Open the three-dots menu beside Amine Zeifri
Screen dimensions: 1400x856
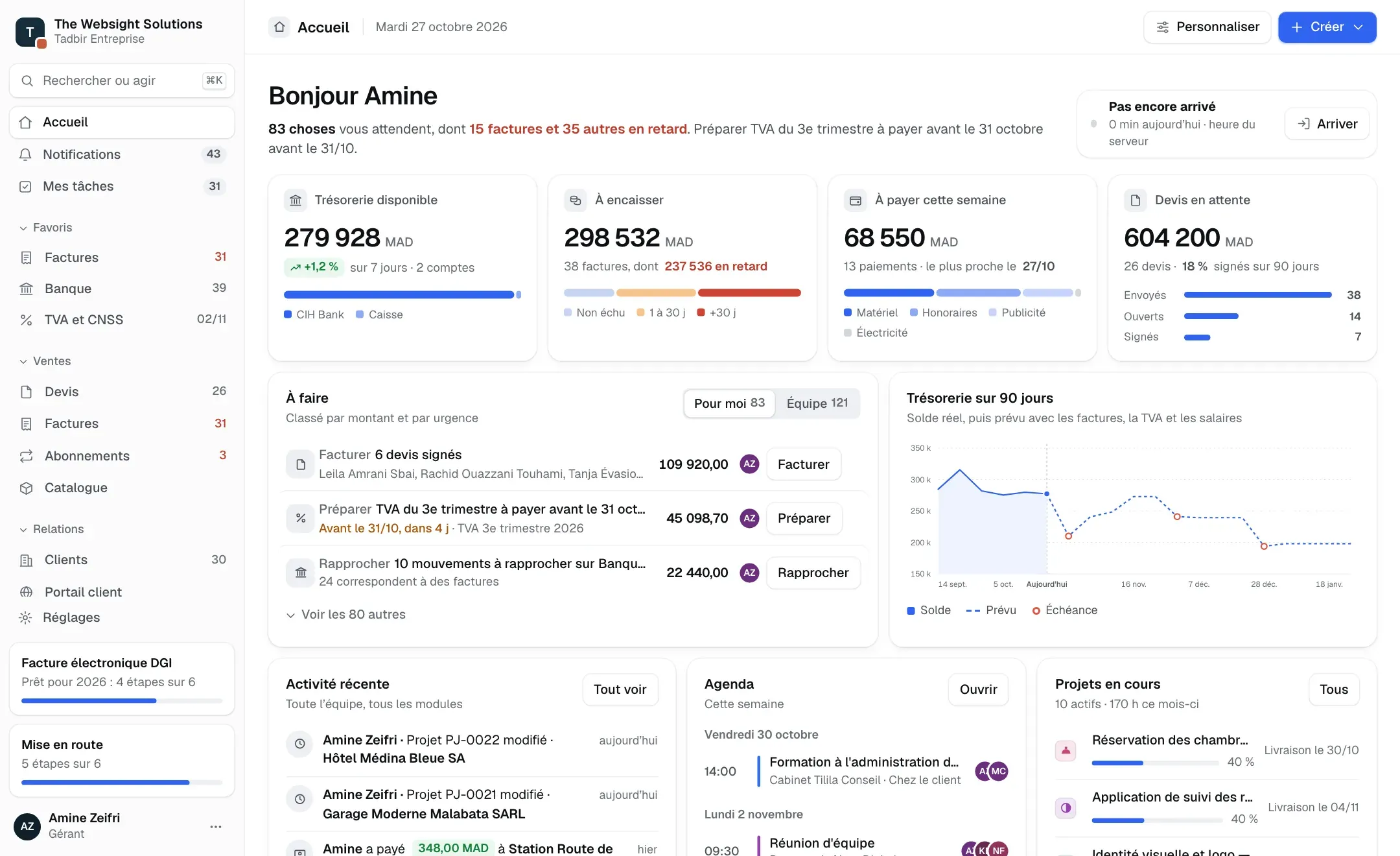click(216, 827)
